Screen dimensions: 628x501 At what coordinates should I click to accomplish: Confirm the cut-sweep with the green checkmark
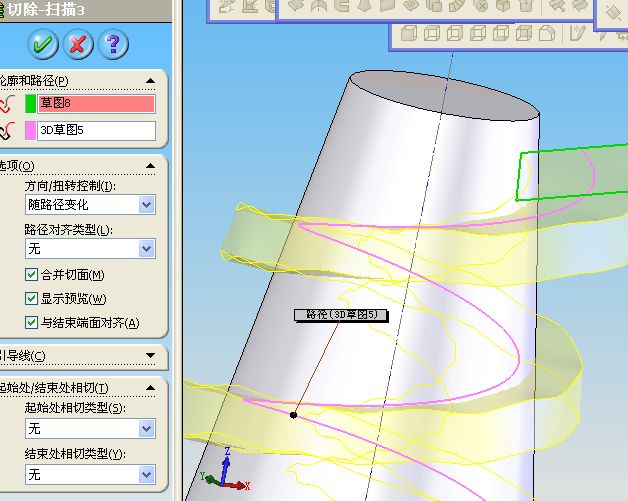43,44
